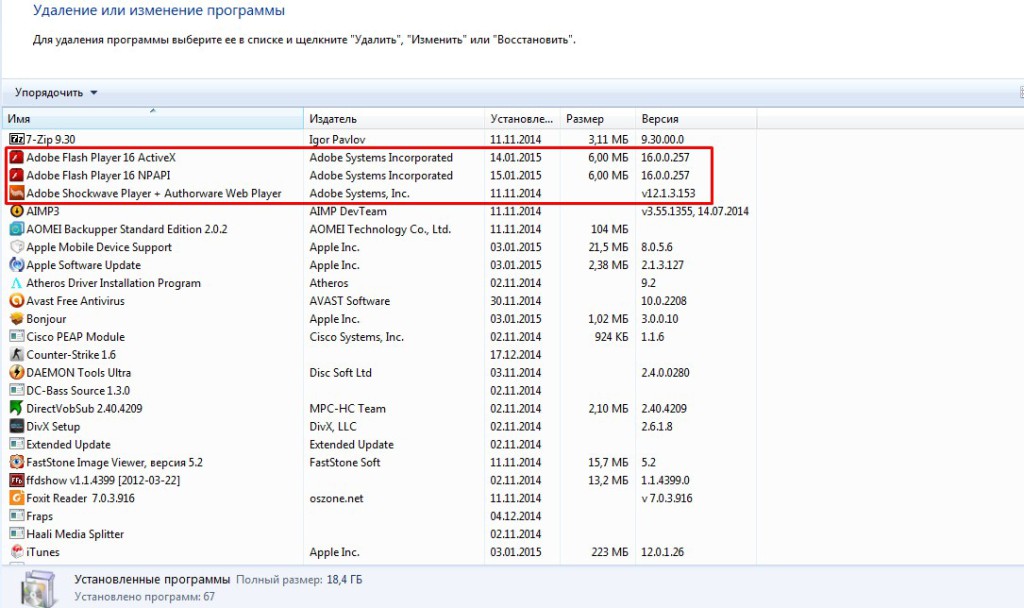This screenshot has width=1024, height=608.
Task: Click the Foxit Reader icon
Action: point(16,497)
